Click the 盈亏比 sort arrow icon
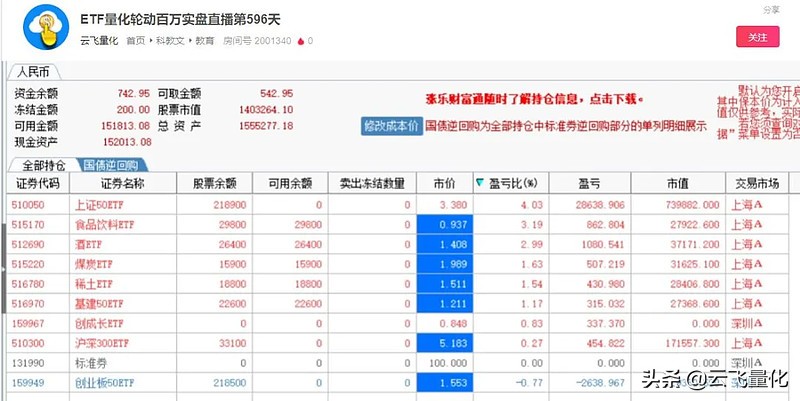This screenshot has width=800, height=401. coord(480,183)
